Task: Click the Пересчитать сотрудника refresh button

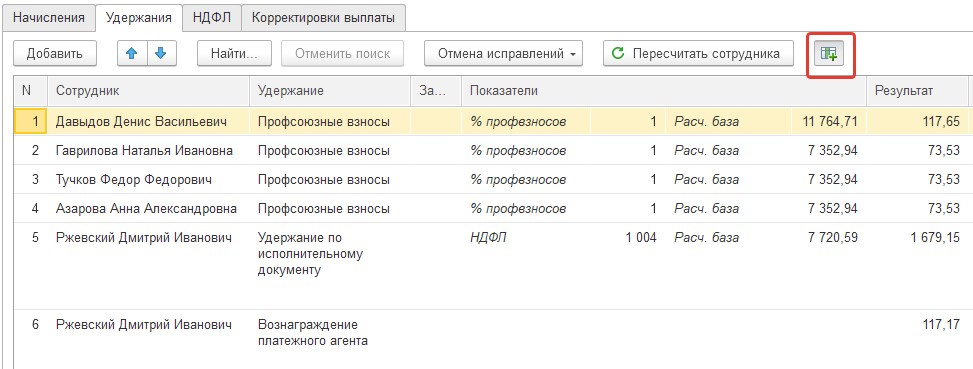Action: coord(698,54)
